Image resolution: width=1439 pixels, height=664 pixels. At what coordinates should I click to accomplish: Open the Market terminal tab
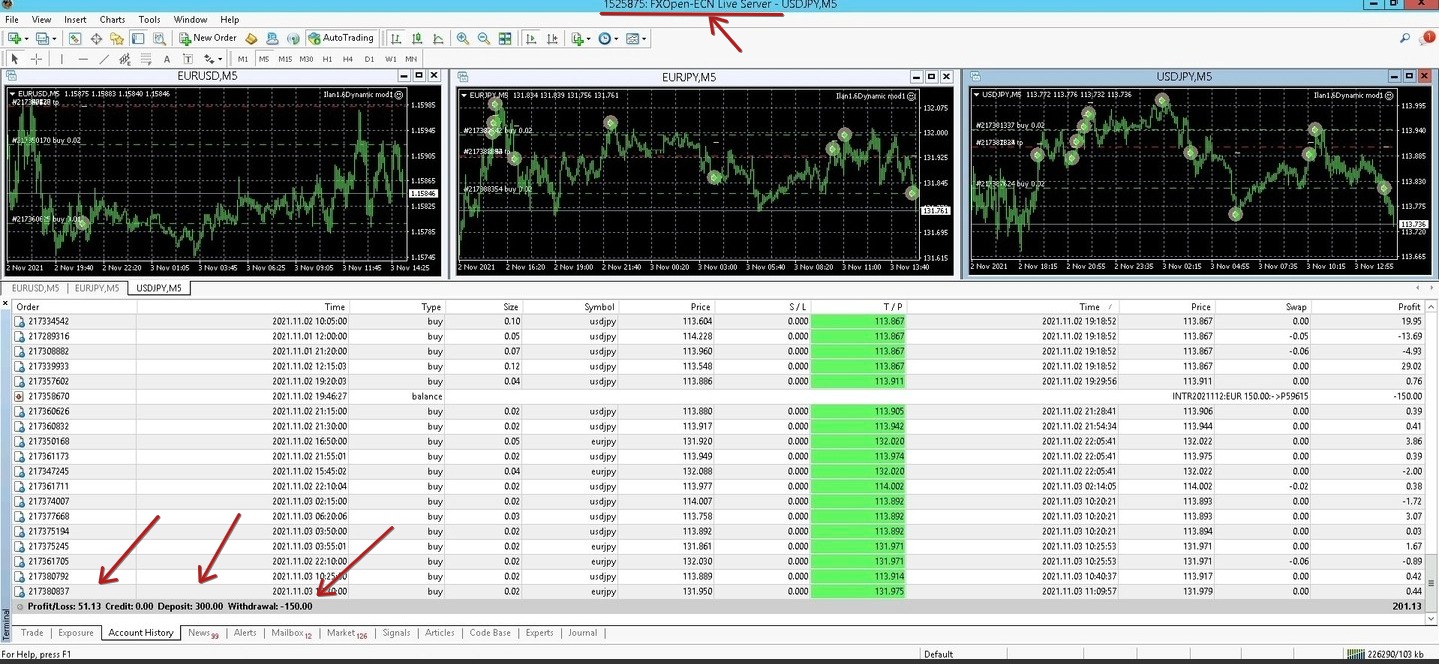[x=347, y=633]
